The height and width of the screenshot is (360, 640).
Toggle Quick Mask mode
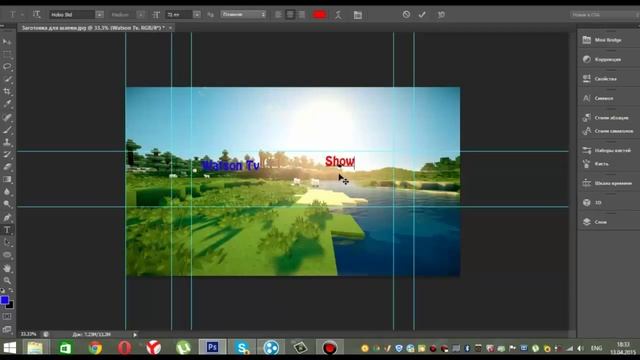point(7,316)
